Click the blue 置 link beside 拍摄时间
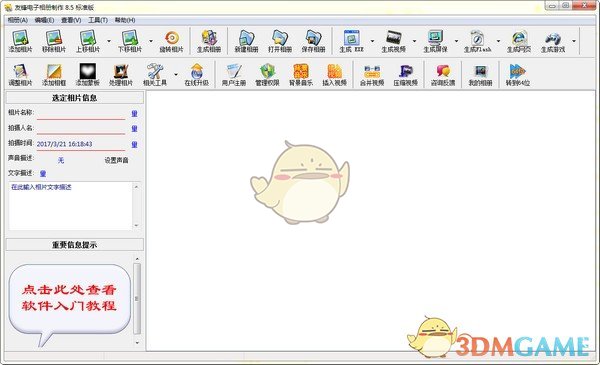 (134, 144)
